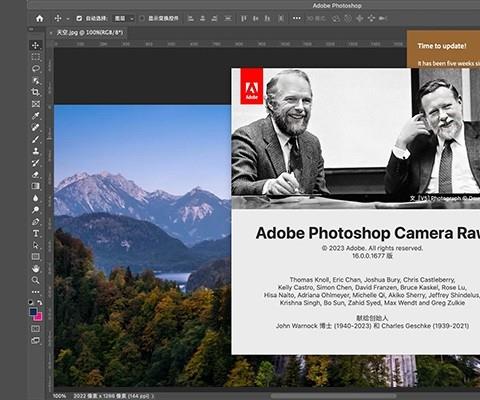Swap foreground and background colors

point(40,302)
